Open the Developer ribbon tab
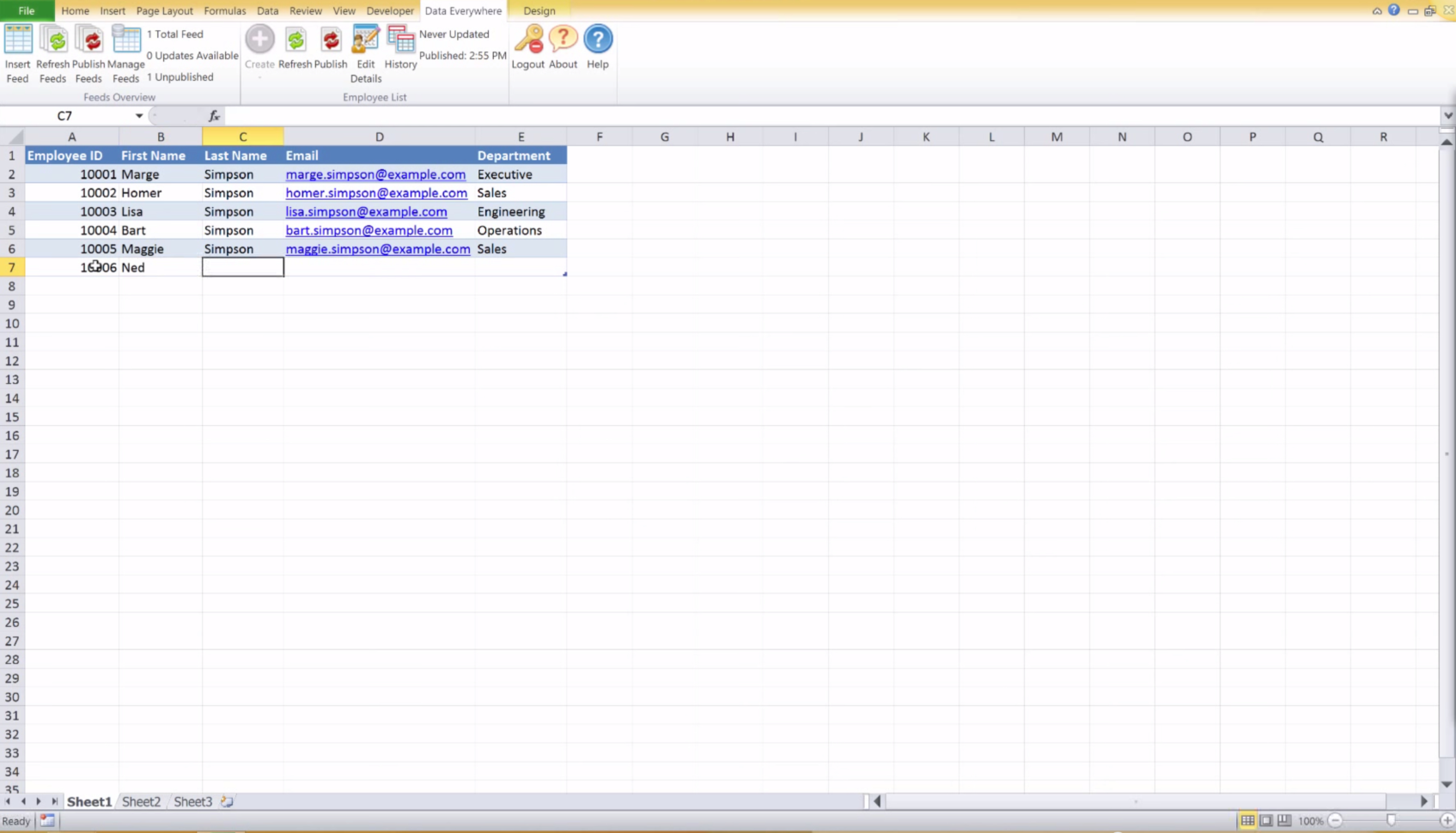Viewport: 1456px width, 833px height. [390, 10]
